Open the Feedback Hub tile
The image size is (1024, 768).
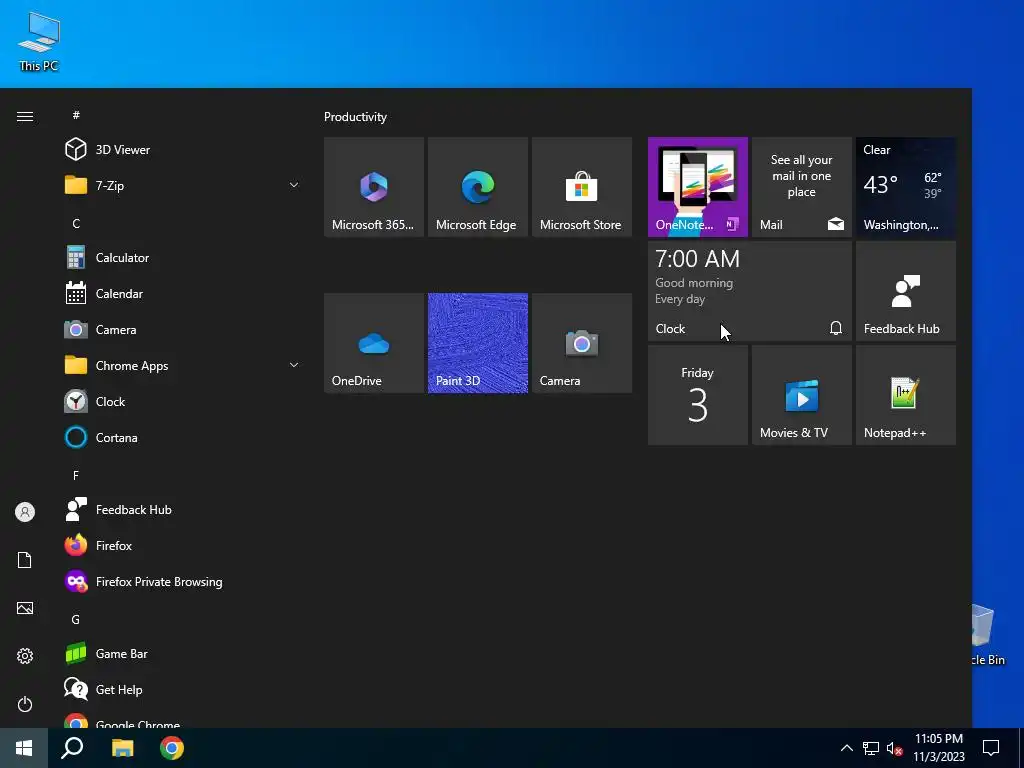pyautogui.click(x=906, y=291)
